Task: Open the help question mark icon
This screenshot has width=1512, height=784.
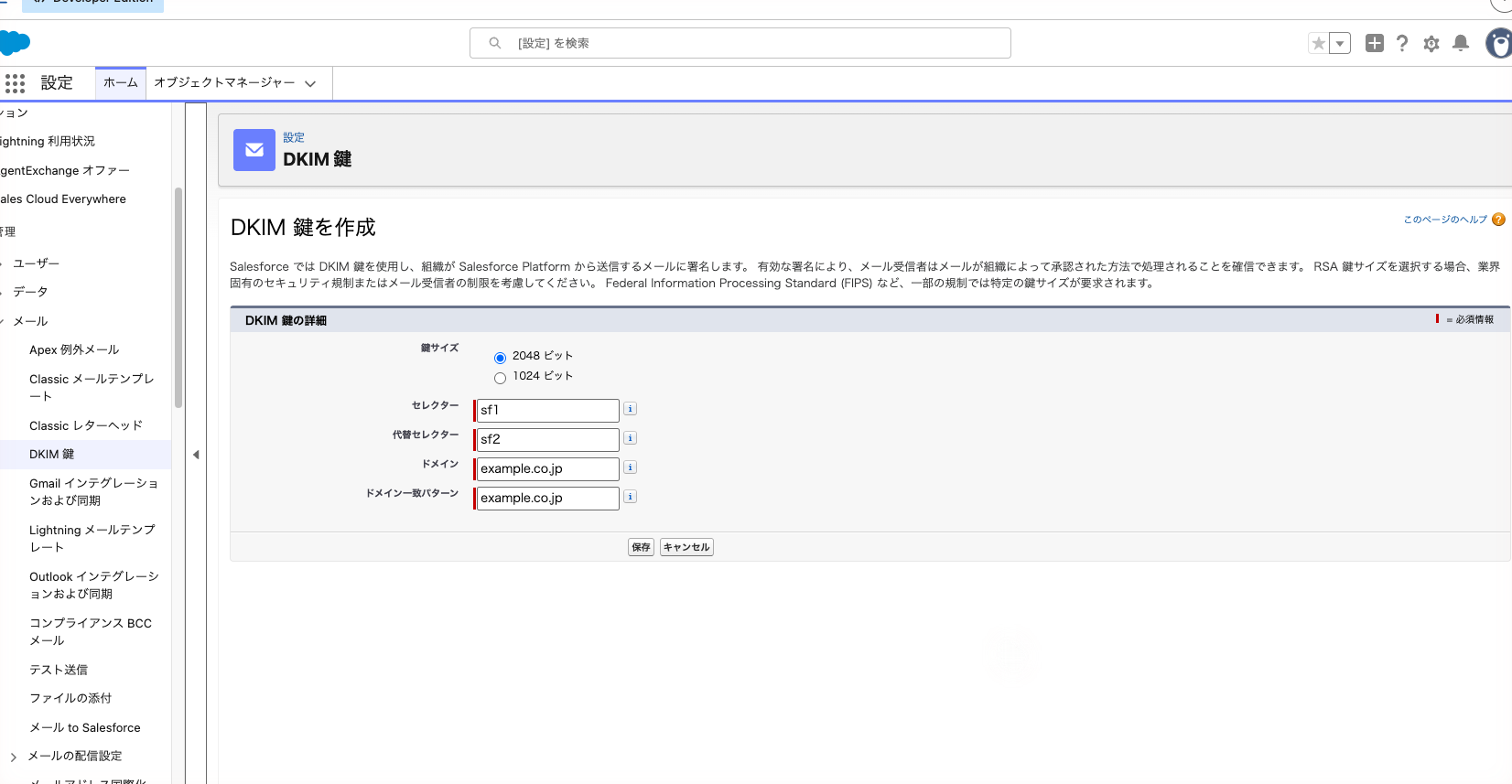Action: pos(1402,43)
